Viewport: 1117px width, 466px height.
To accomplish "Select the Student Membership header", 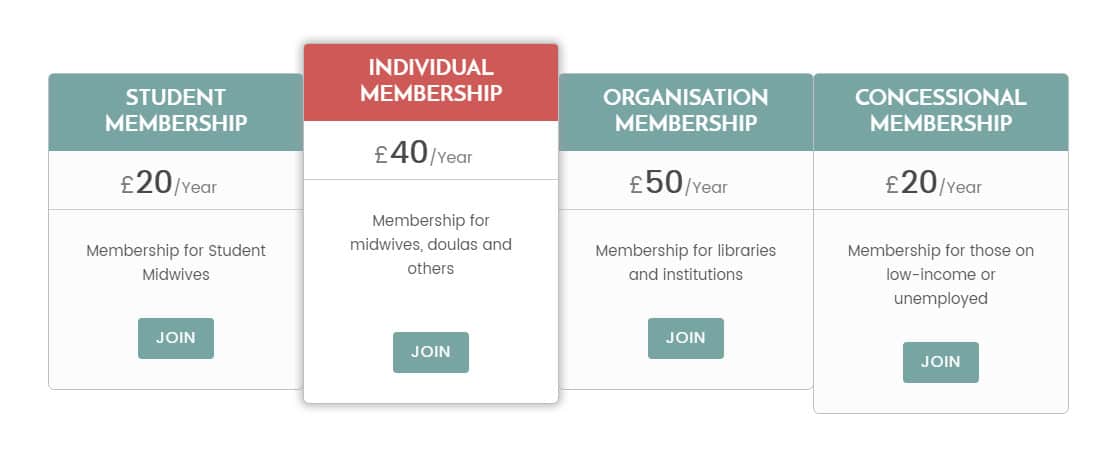I will [x=176, y=111].
